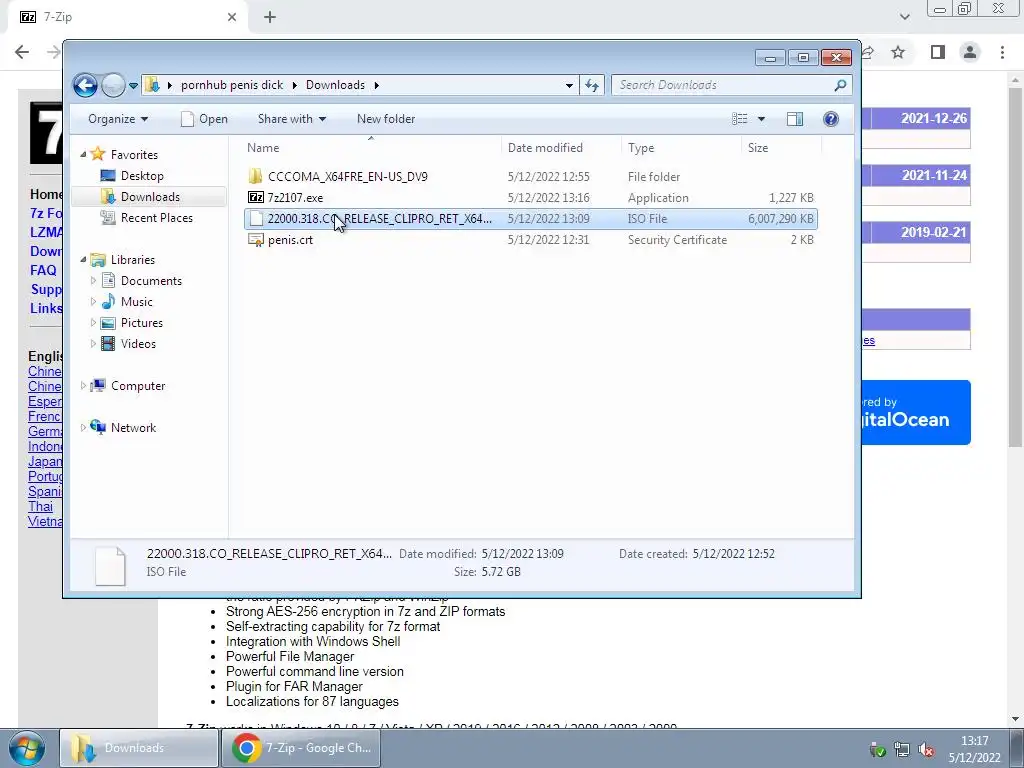The width and height of the screenshot is (1024, 768).
Task: Click New folder in toolbar
Action: click(x=386, y=119)
